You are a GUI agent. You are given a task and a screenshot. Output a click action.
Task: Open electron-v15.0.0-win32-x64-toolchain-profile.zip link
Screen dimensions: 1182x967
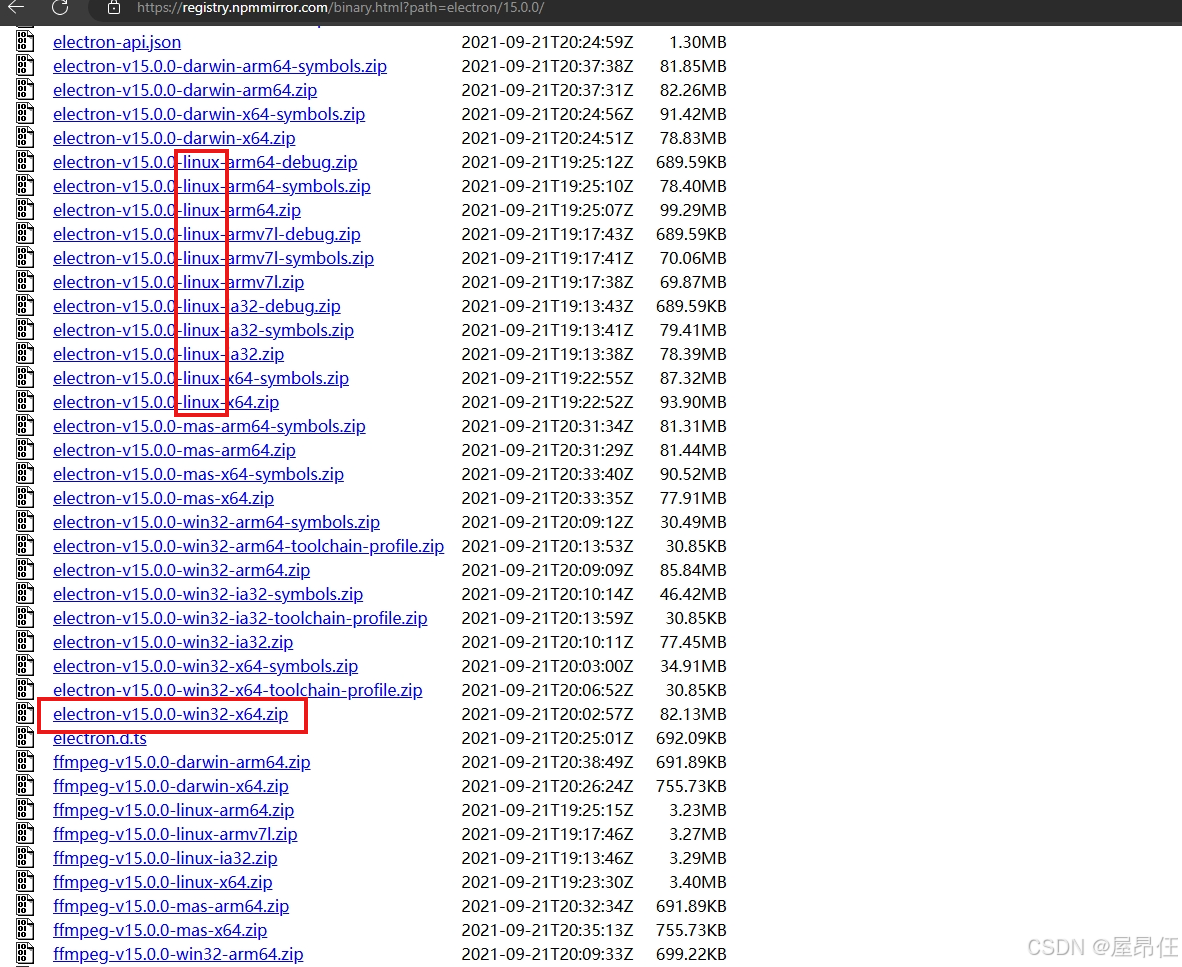[237, 690]
